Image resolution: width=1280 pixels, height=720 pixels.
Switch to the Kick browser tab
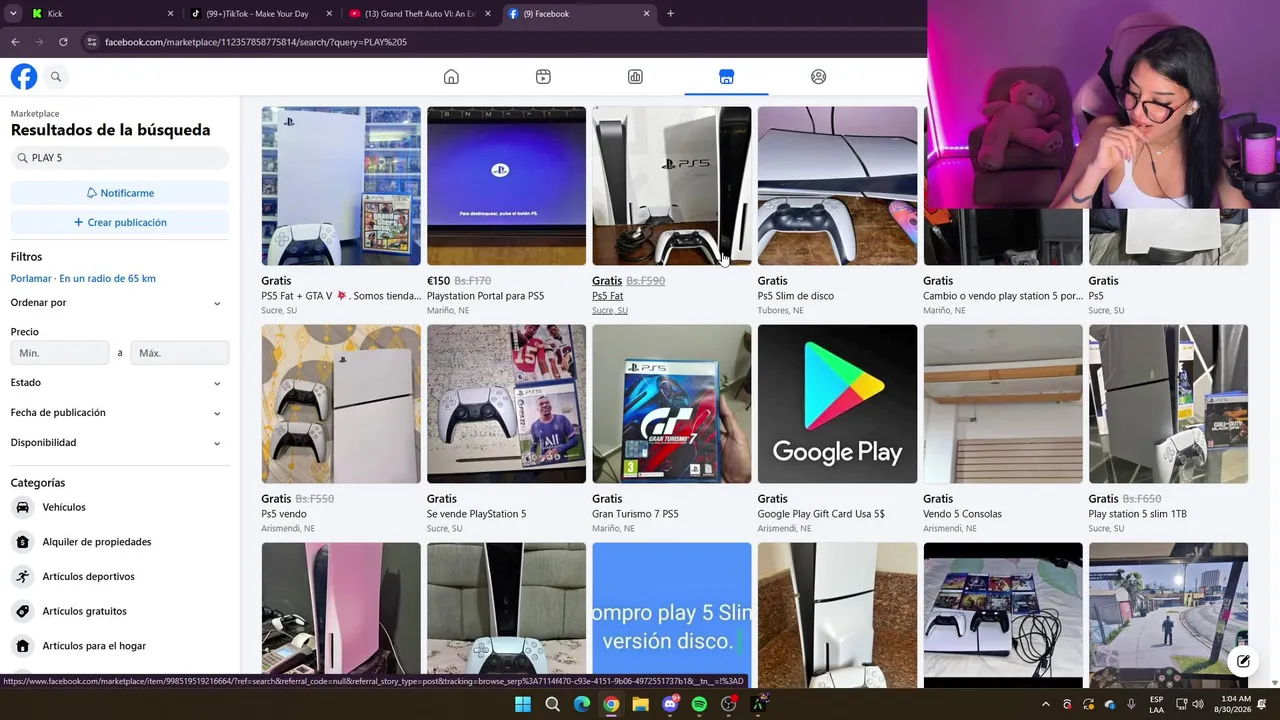[x=102, y=14]
